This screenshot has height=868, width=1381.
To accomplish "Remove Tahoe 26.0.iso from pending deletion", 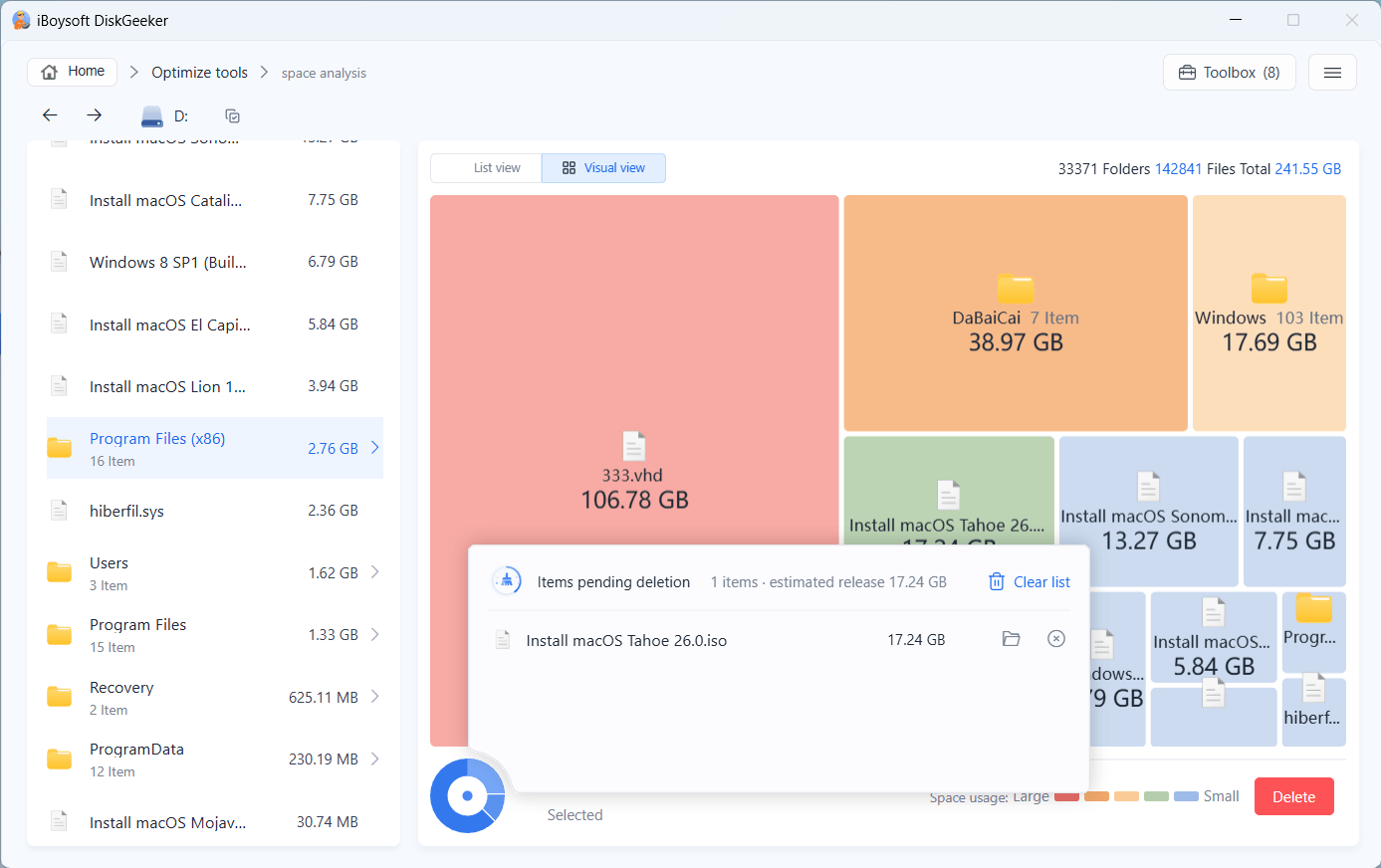I will click(1056, 639).
